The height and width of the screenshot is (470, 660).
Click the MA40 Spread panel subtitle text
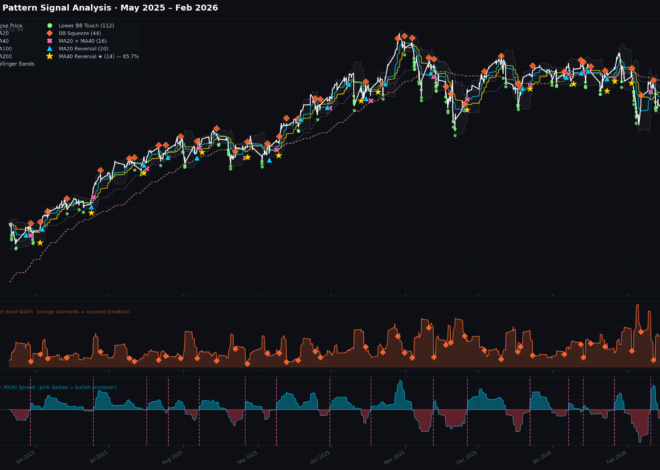tap(58, 387)
